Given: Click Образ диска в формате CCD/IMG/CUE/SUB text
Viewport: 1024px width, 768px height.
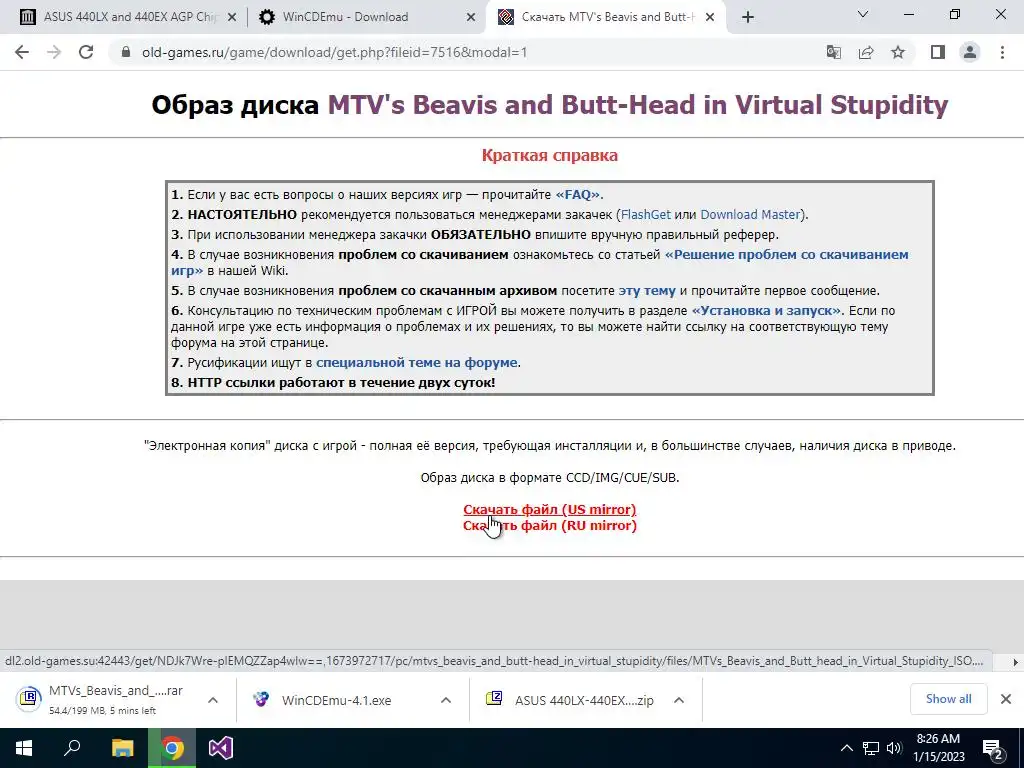Looking at the screenshot, I should [550, 477].
